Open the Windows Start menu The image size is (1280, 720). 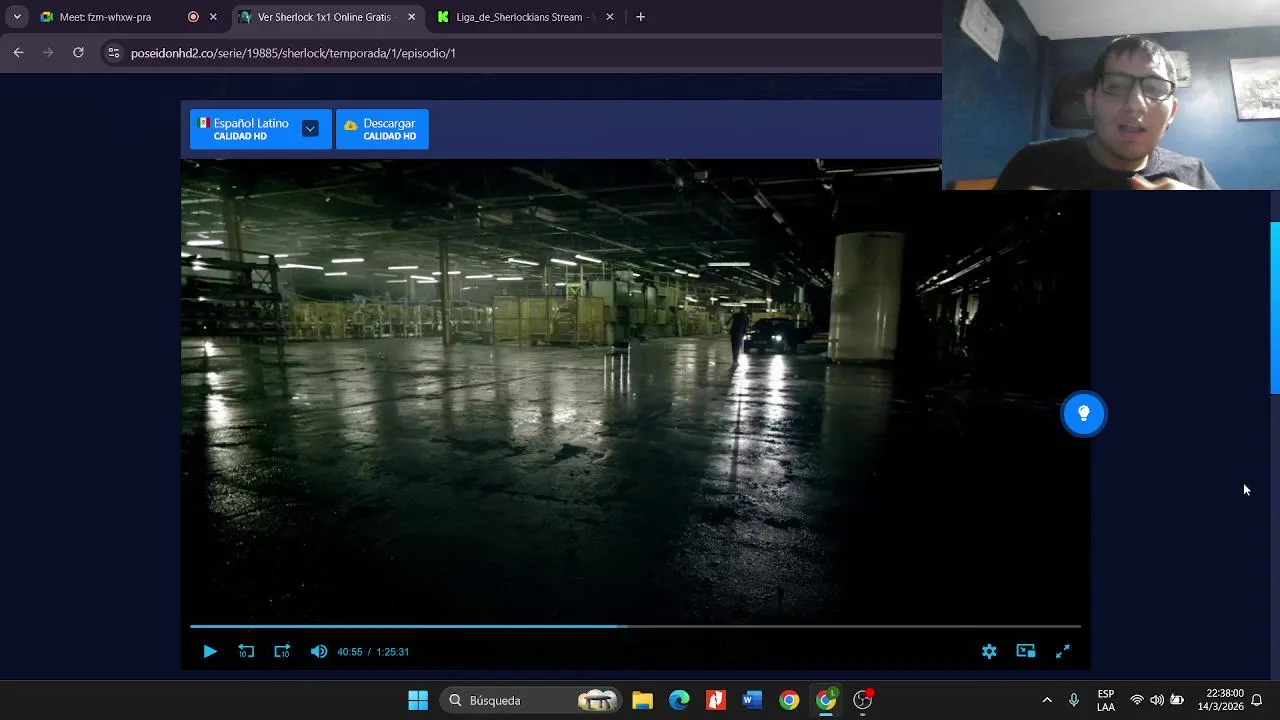(x=418, y=700)
